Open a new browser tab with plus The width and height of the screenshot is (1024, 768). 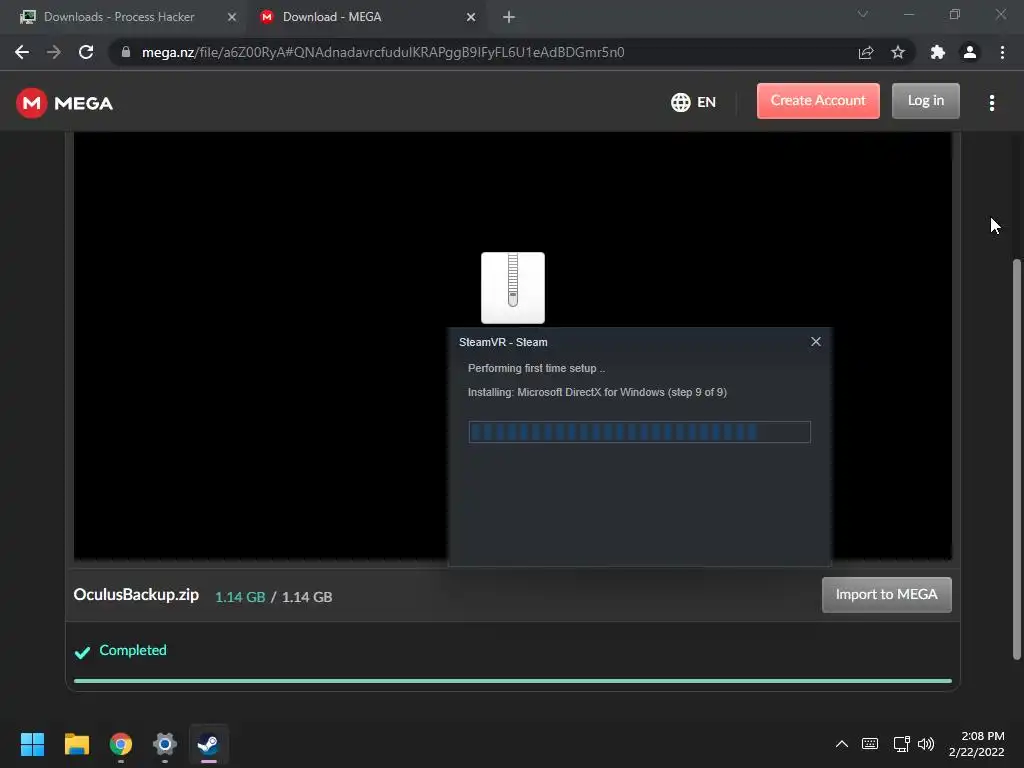[x=509, y=17]
